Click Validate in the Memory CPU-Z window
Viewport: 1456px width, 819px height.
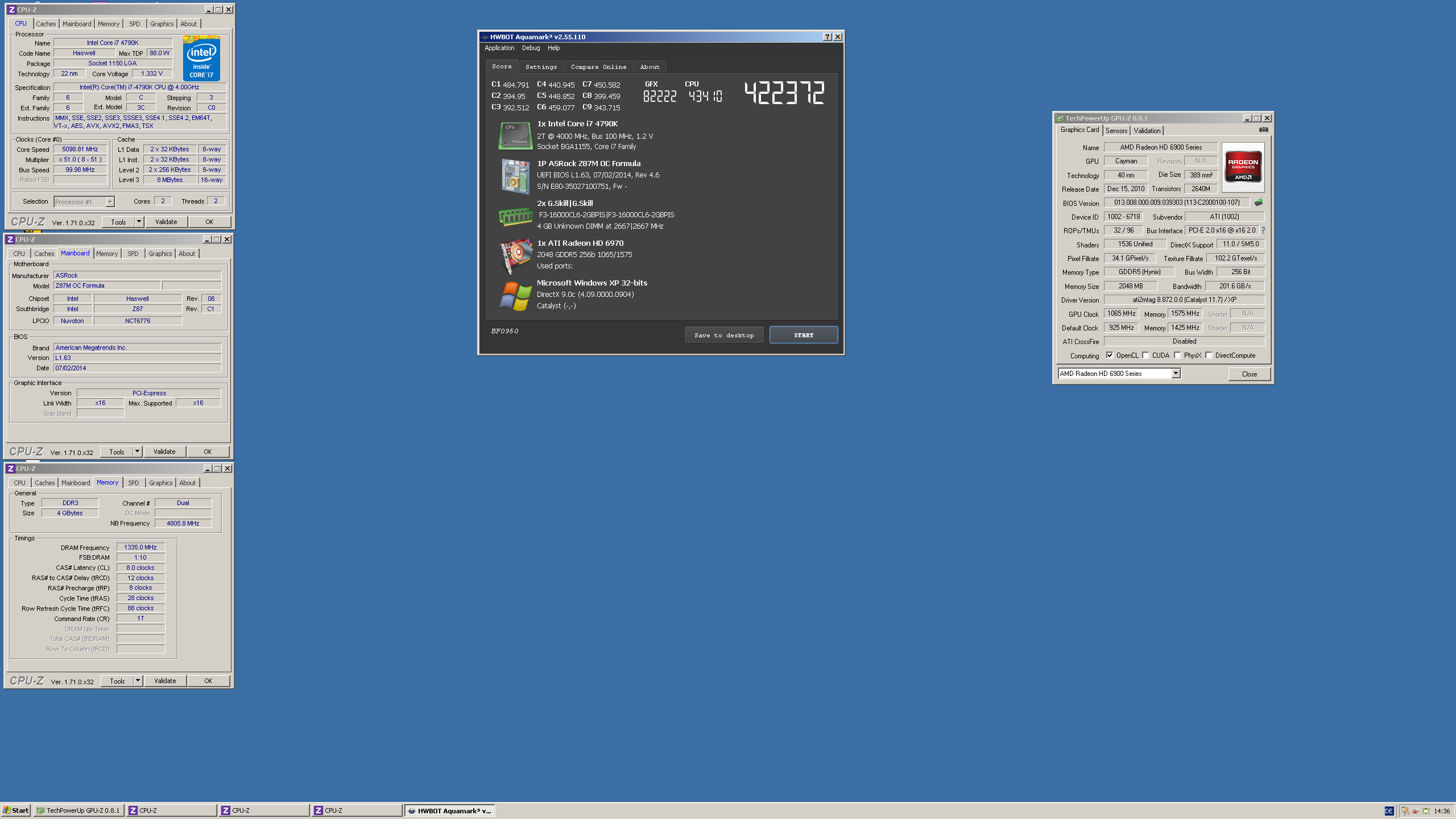tap(165, 681)
